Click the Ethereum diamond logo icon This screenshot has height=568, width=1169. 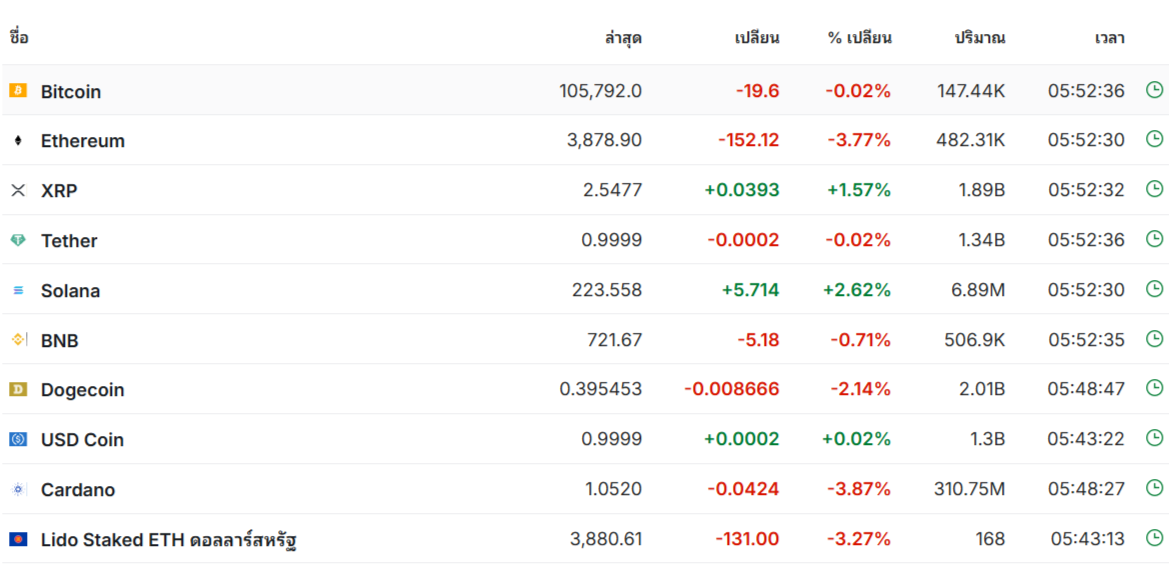click(18, 140)
